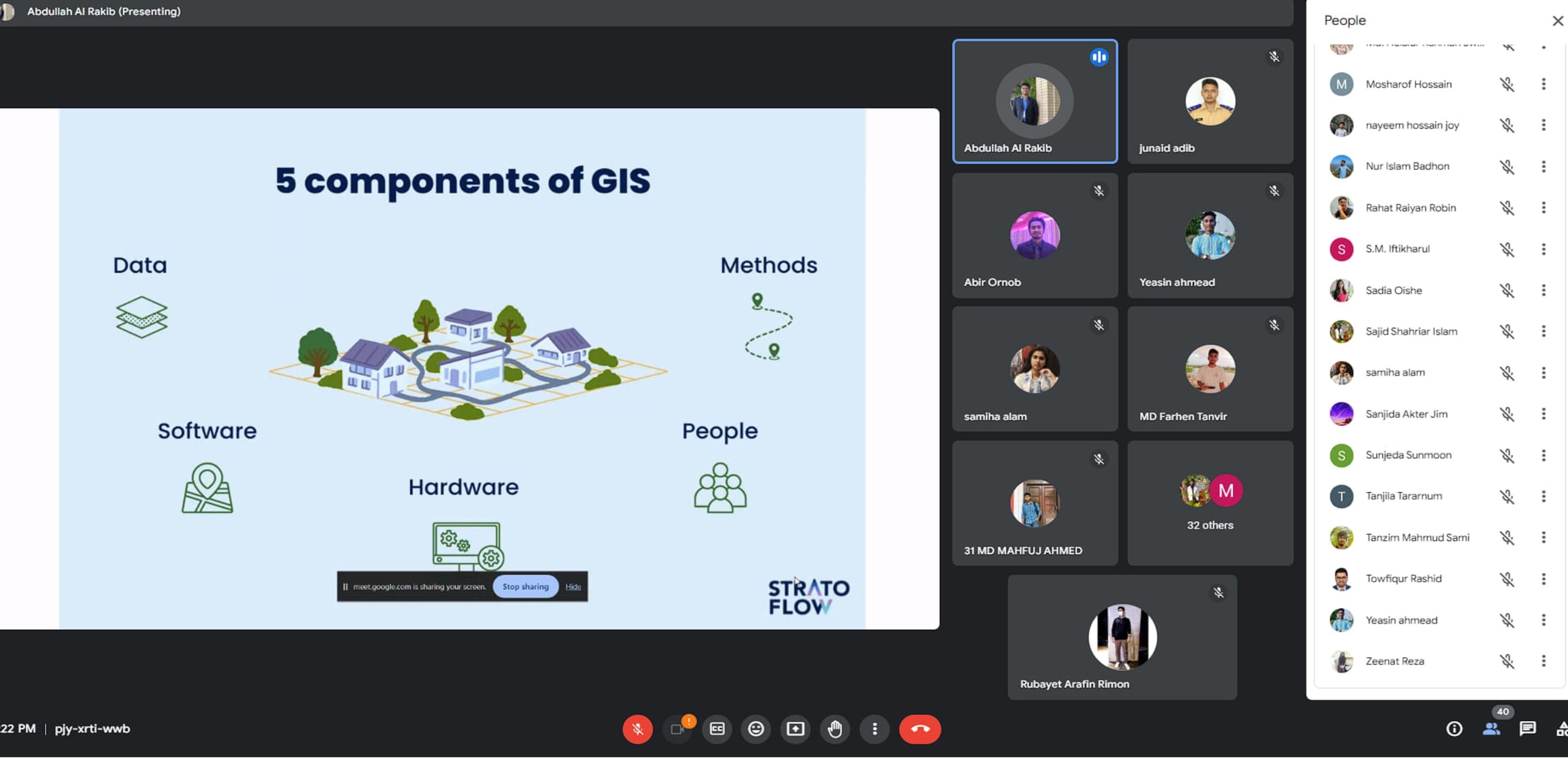Click Stop sharing button
This screenshot has width=1568, height=758.
(x=525, y=587)
